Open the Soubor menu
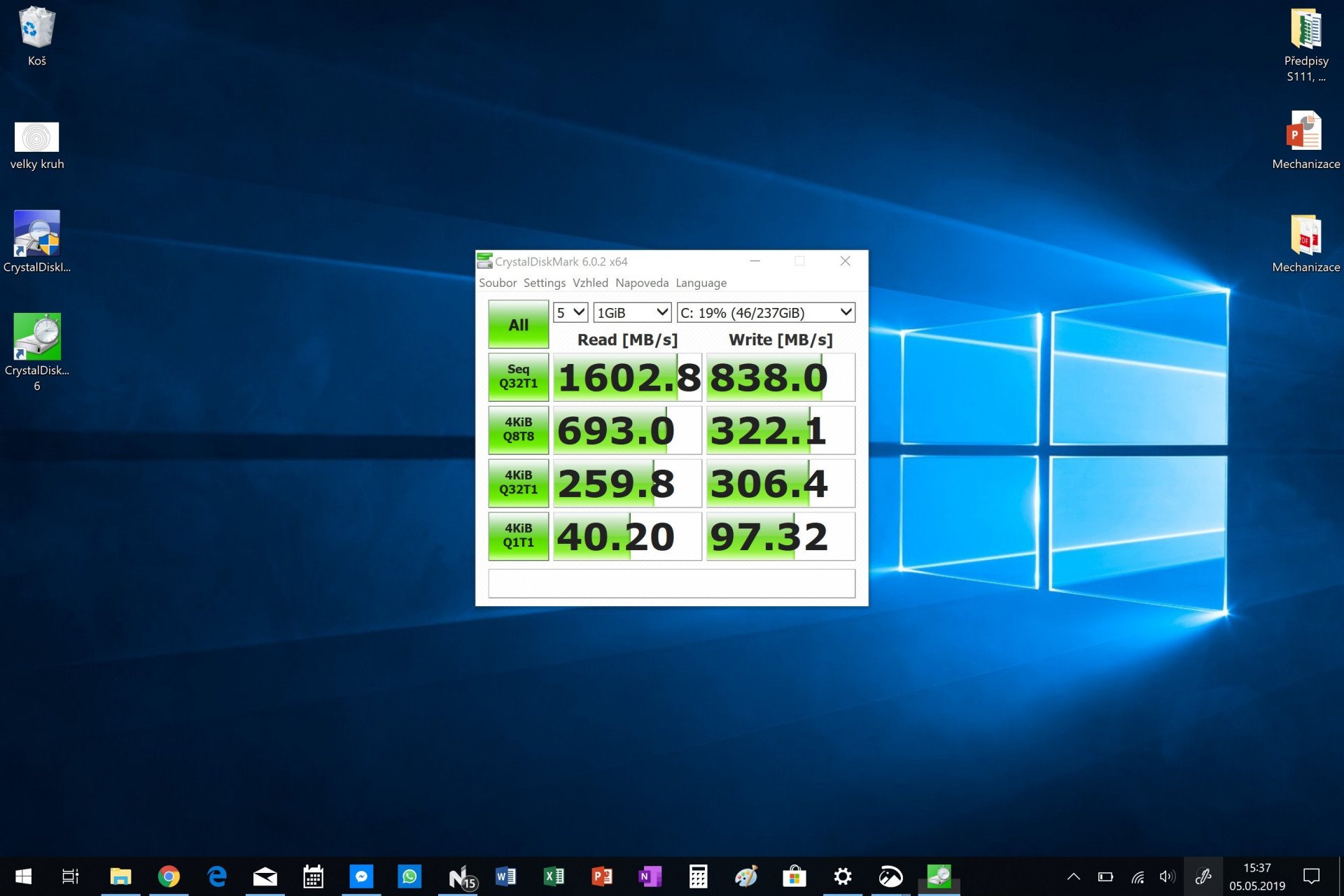 pos(498,283)
